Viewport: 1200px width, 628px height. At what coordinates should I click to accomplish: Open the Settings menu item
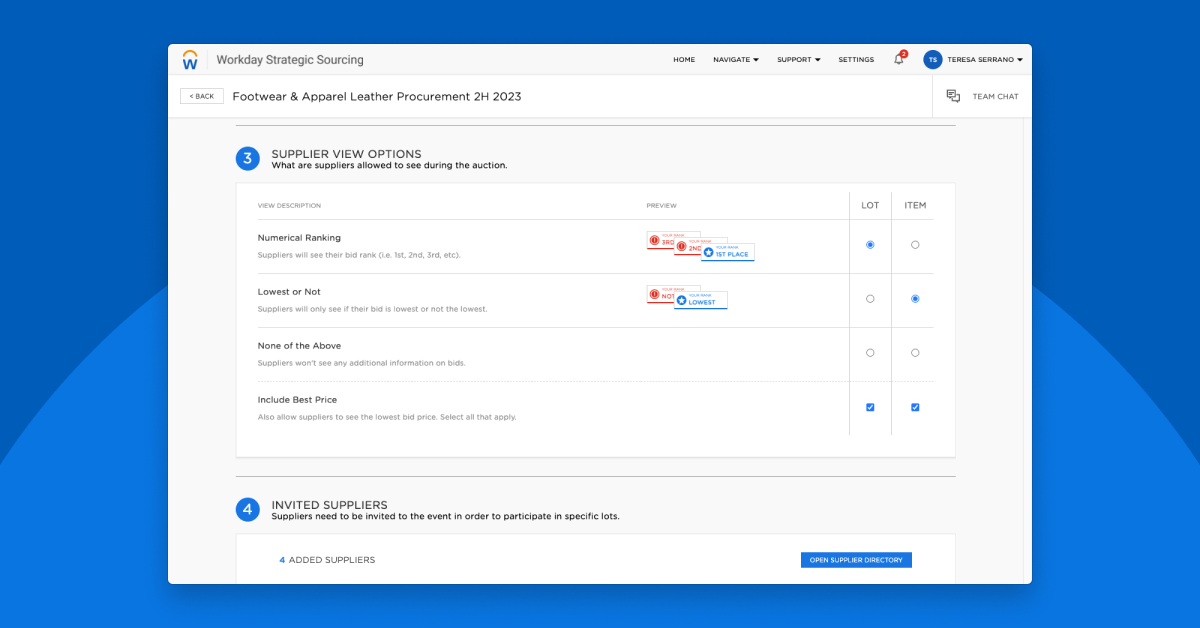(856, 60)
